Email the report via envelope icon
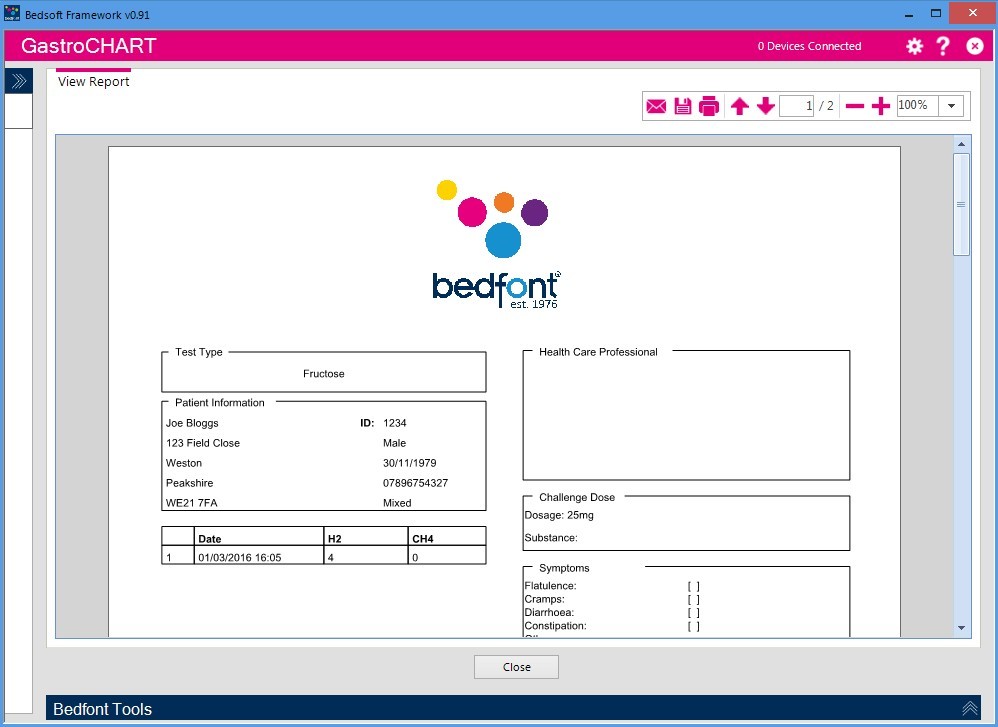Screen dimensions: 998x727 click(x=656, y=106)
